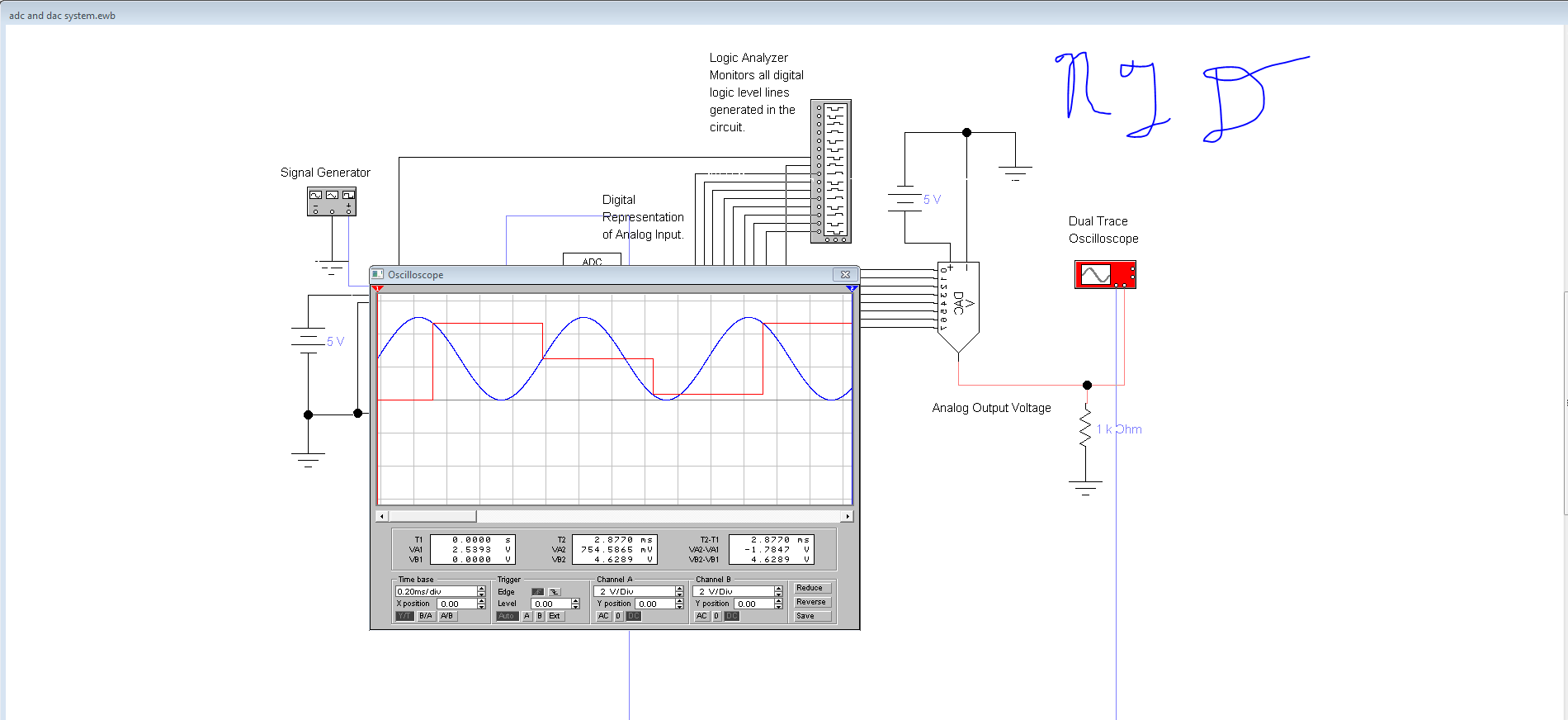
Task: Select the ground symbol under the signal generator
Action: (332, 267)
